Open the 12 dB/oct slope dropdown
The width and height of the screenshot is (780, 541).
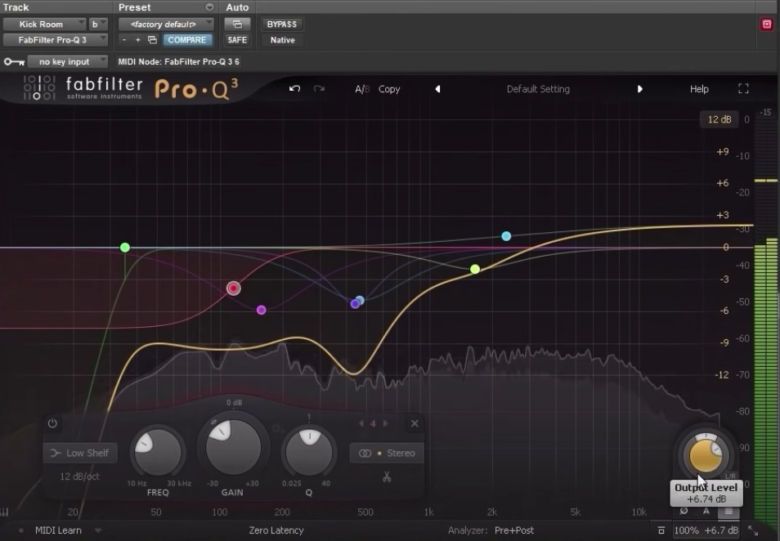[80, 476]
